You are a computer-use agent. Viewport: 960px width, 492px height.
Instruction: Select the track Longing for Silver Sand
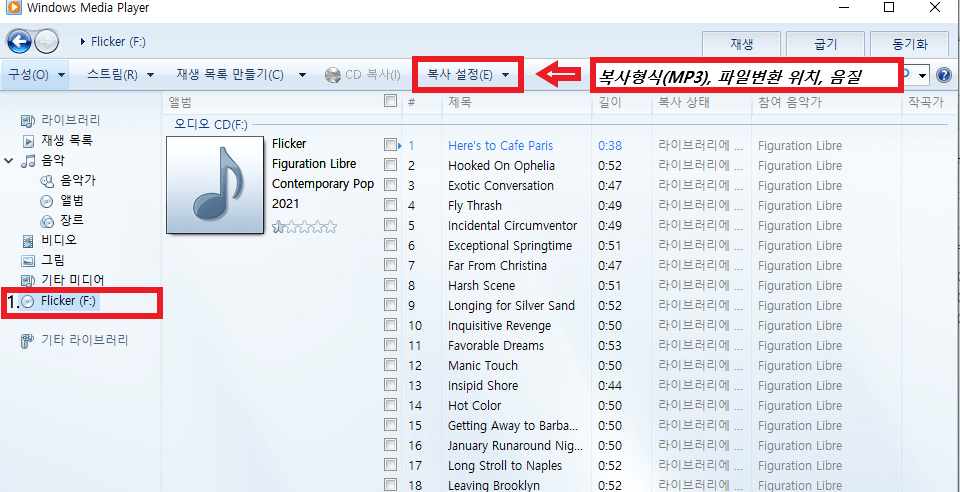coord(511,305)
